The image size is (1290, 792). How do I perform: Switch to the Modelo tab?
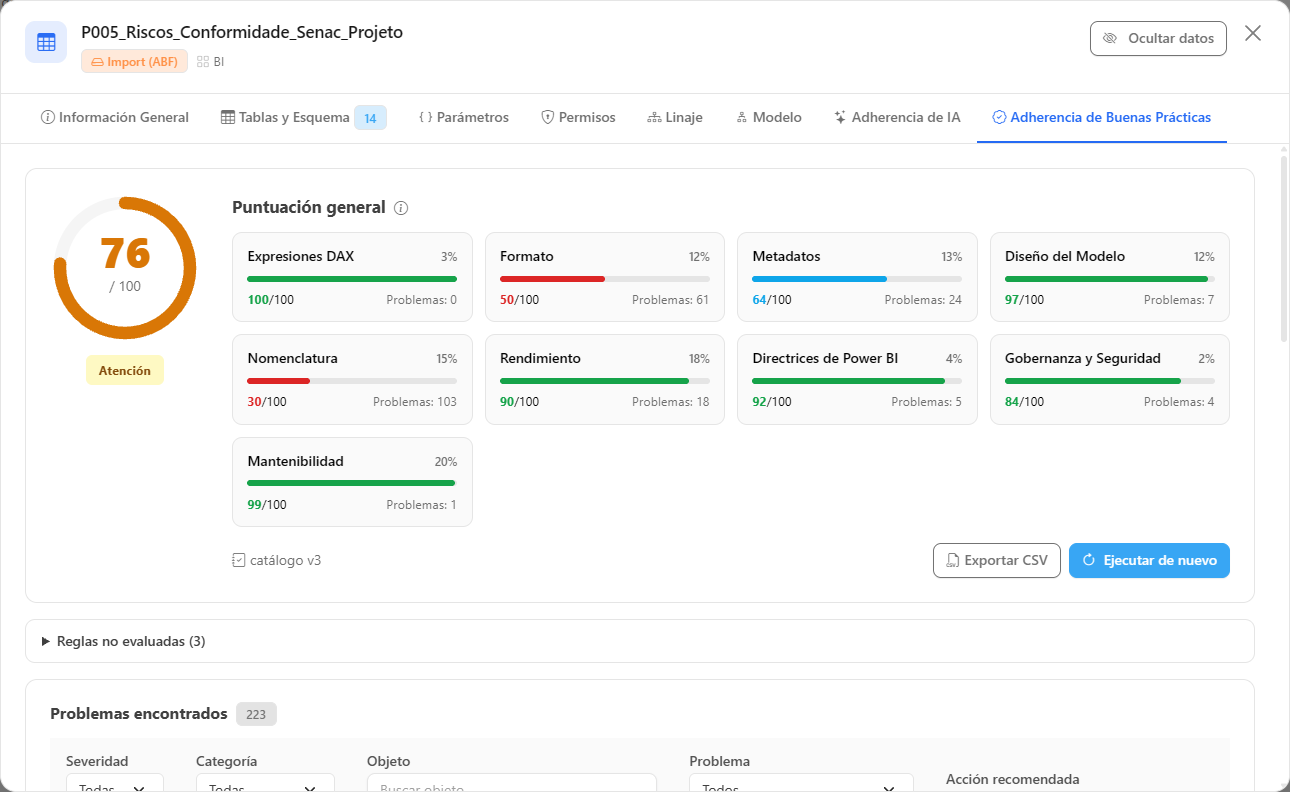[769, 118]
